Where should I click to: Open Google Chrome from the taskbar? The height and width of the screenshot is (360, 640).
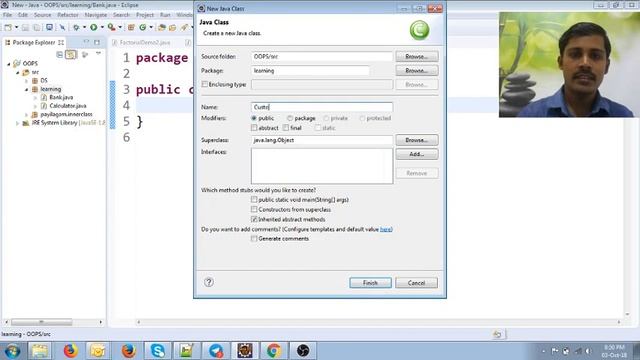click(273, 351)
